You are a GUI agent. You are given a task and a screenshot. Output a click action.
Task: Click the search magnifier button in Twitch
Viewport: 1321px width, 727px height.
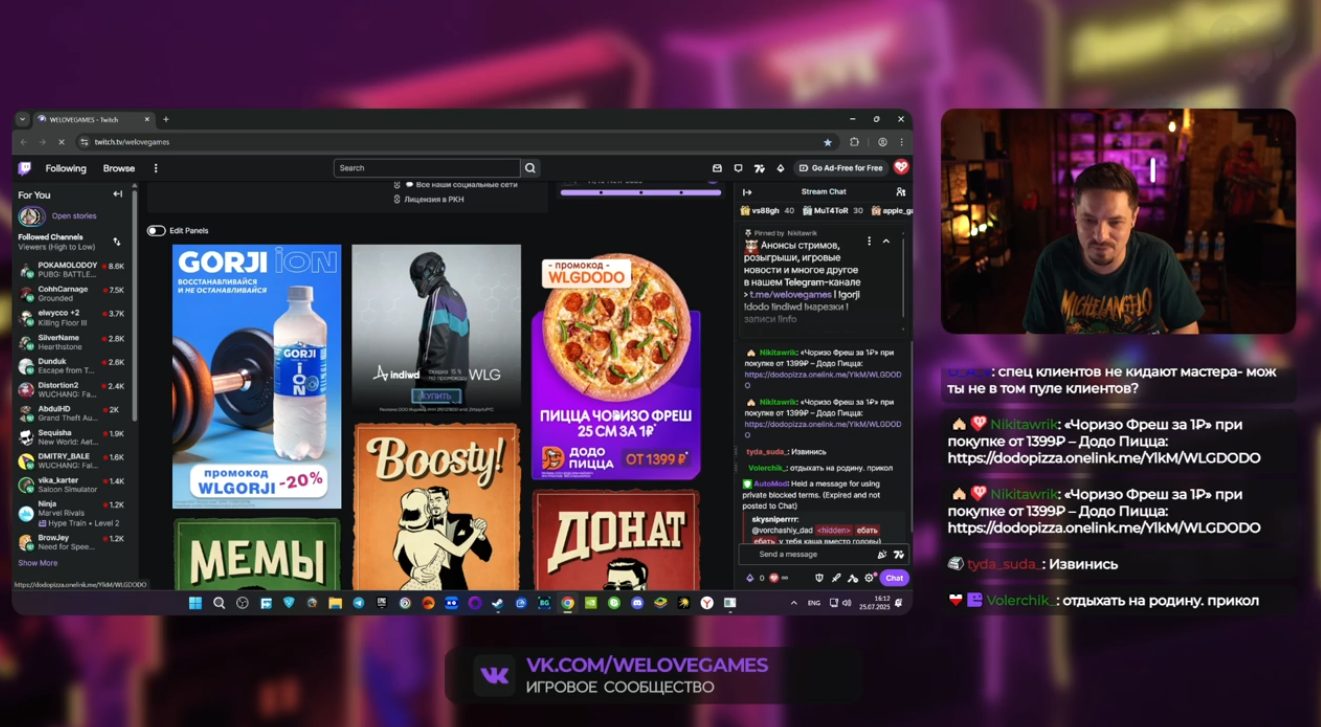[531, 168]
